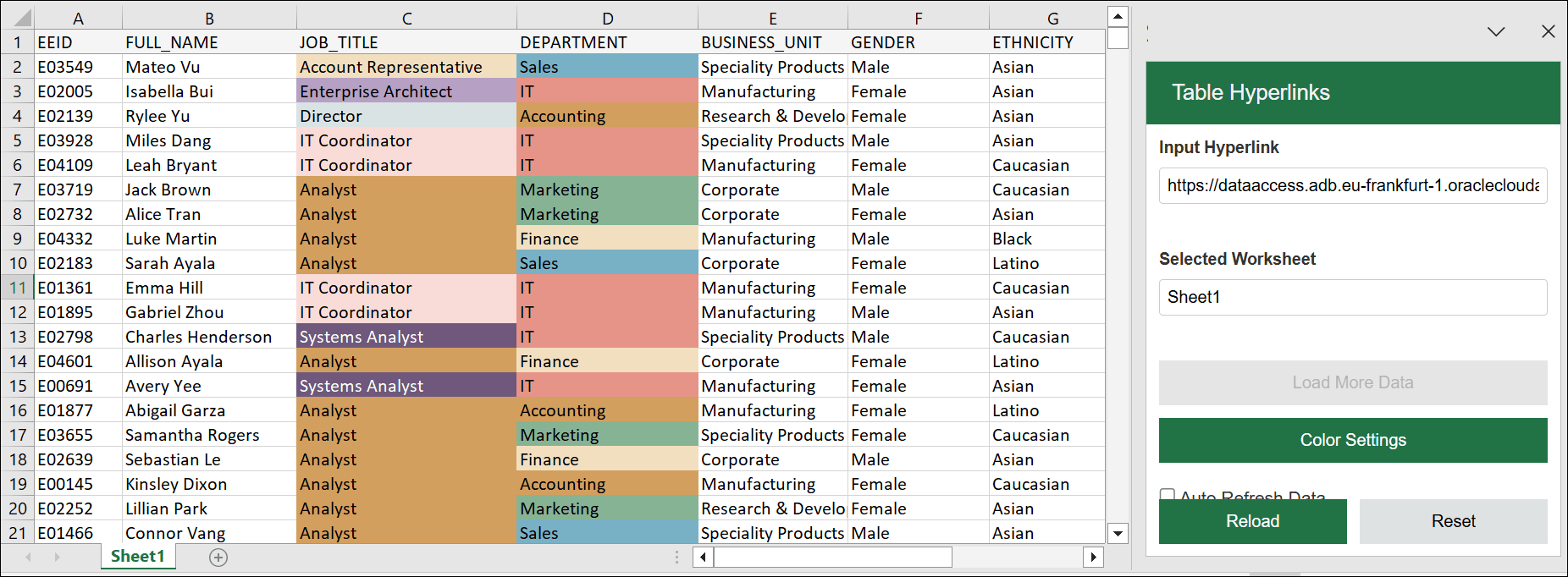Open Color Settings
This screenshot has width=1568, height=577.
pyautogui.click(x=1352, y=440)
